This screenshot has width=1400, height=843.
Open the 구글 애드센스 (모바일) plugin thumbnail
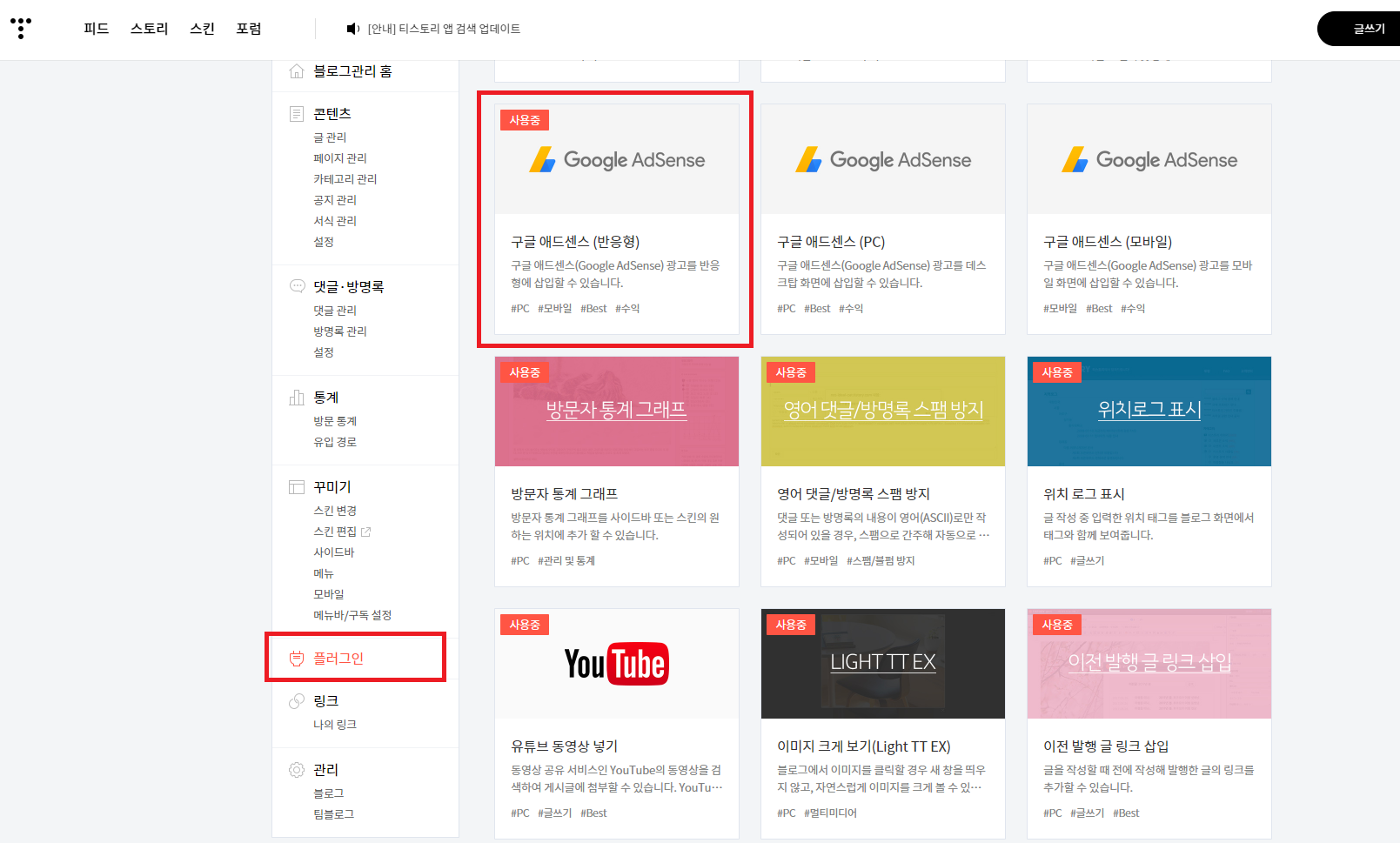tap(1149, 159)
